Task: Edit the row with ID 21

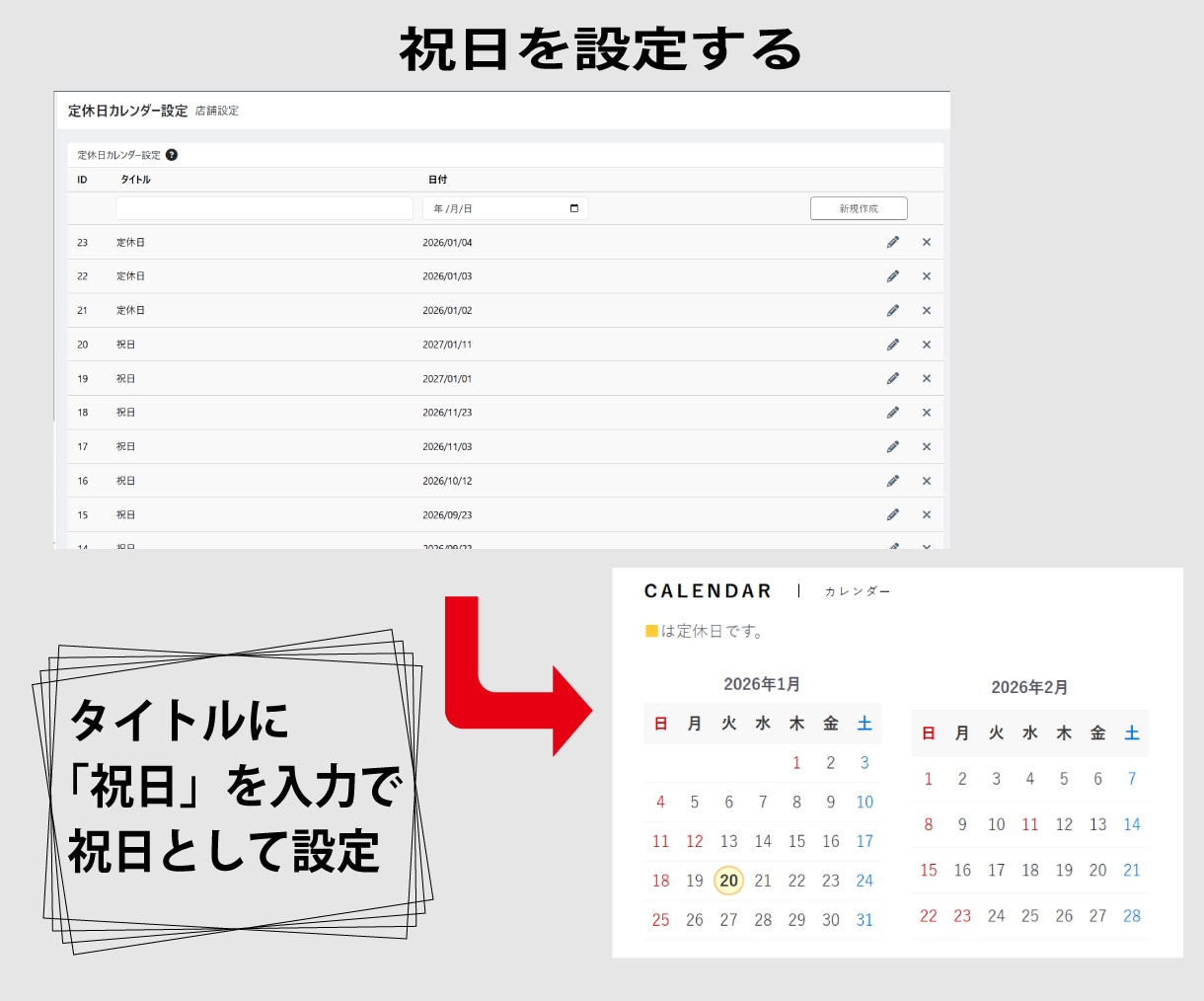Action: pyautogui.click(x=893, y=310)
